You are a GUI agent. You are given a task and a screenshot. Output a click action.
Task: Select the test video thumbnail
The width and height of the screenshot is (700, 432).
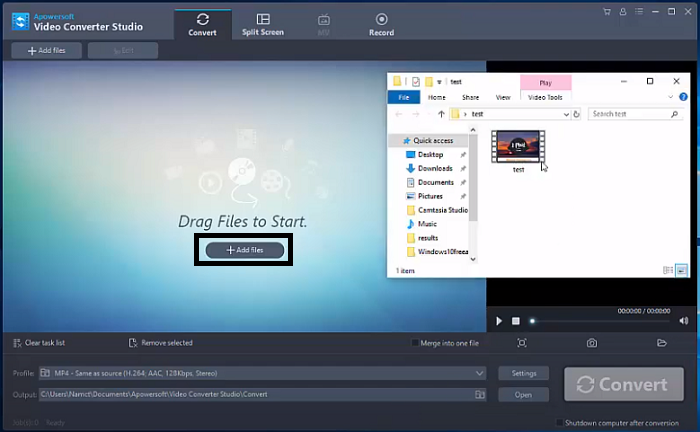pyautogui.click(x=518, y=147)
